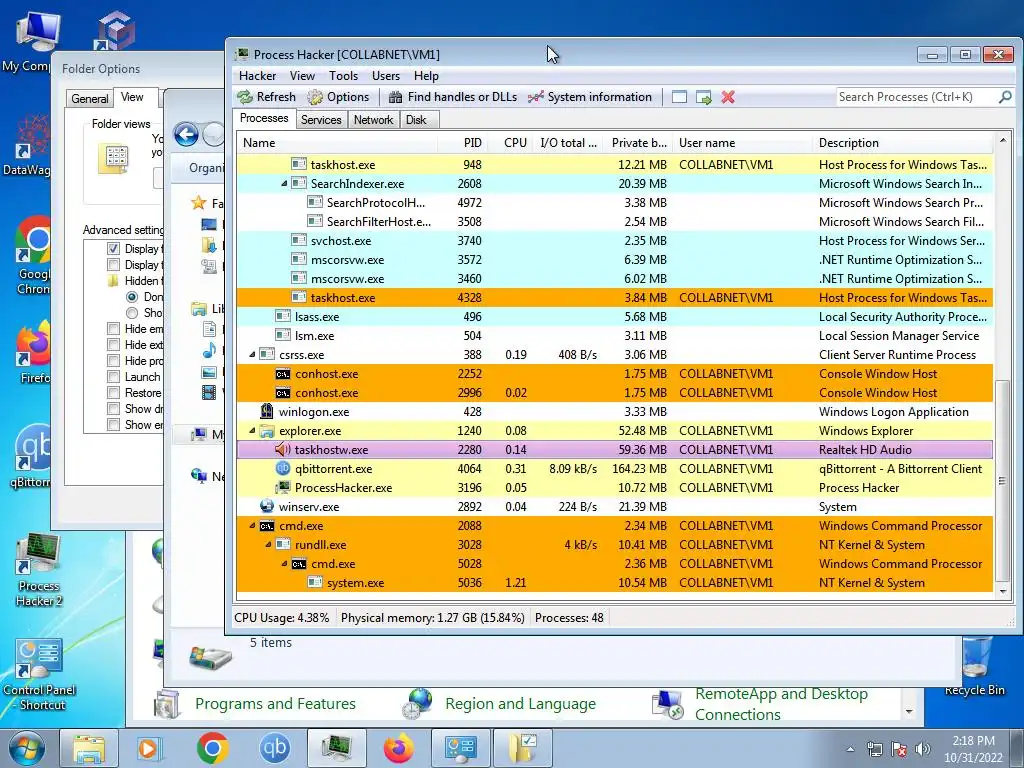Screen dimensions: 1024x768
Task: Click the Search Processes input field
Action: [917, 97]
